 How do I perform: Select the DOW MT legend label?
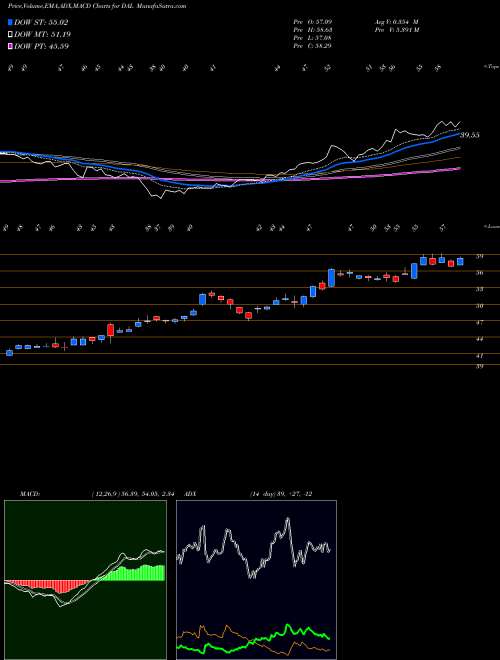42,35
